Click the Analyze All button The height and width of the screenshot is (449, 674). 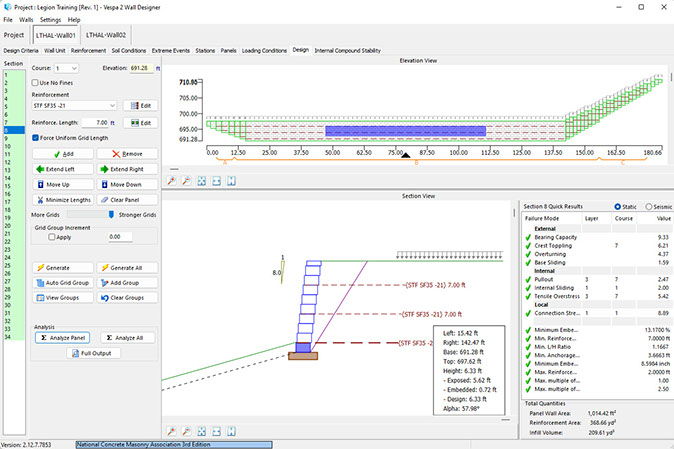[x=126, y=338]
